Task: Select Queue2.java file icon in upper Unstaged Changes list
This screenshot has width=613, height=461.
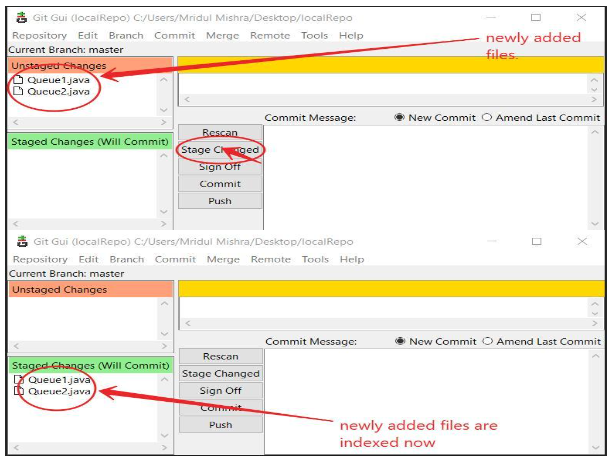Action: pyautogui.click(x=18, y=91)
